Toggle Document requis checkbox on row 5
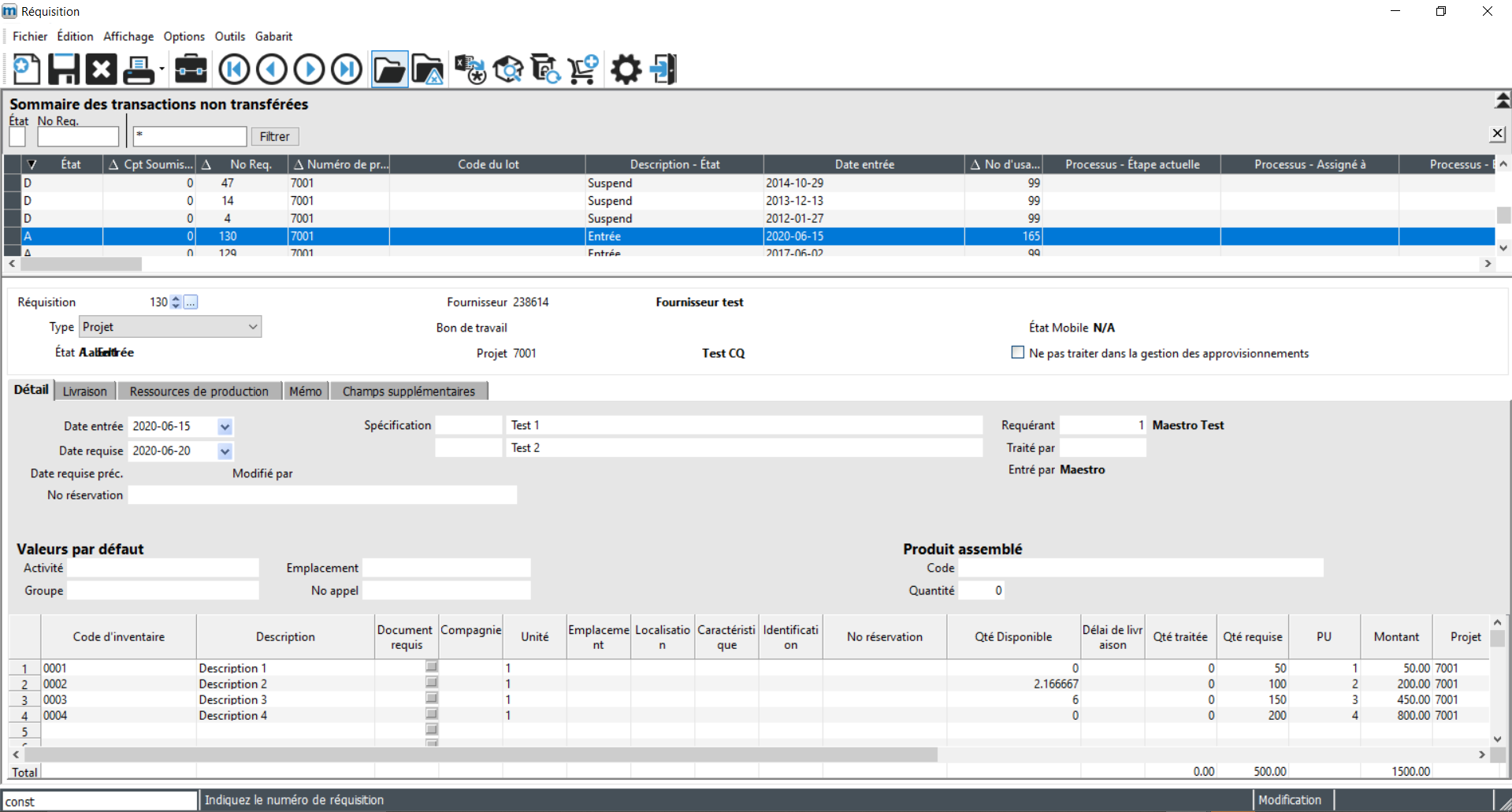This screenshot has height=812, width=1512. click(432, 730)
